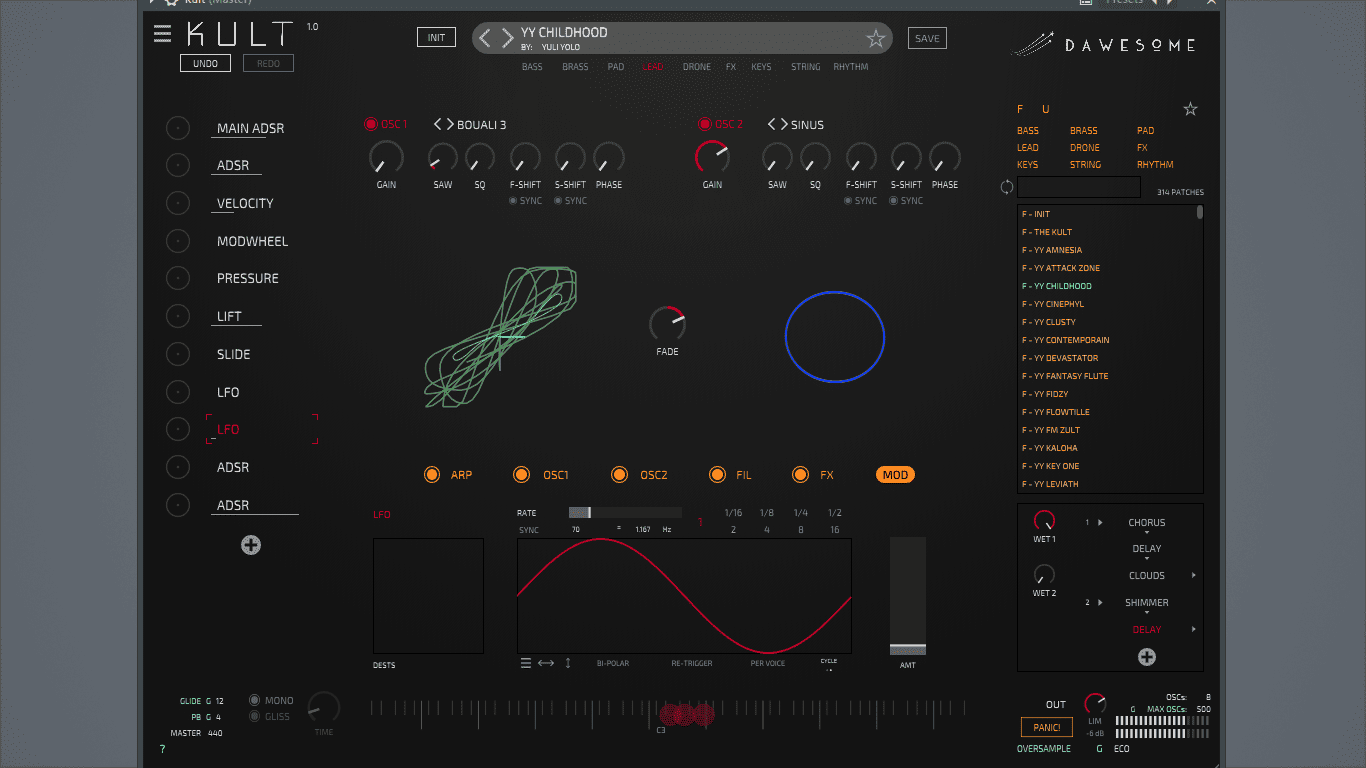
Task: Open the LFO shape list menu icon
Action: pyautogui.click(x=526, y=663)
